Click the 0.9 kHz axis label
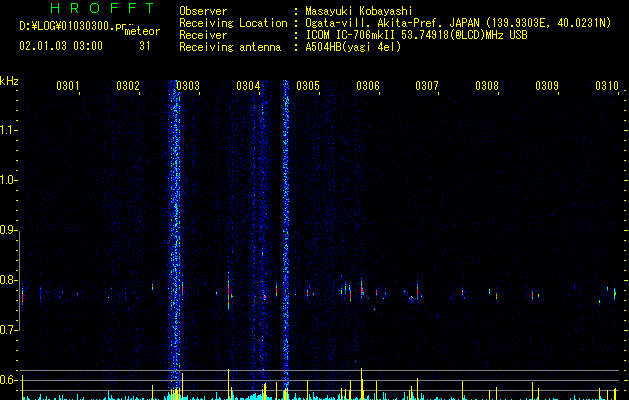This screenshot has width=629, height=400. pos(9,230)
